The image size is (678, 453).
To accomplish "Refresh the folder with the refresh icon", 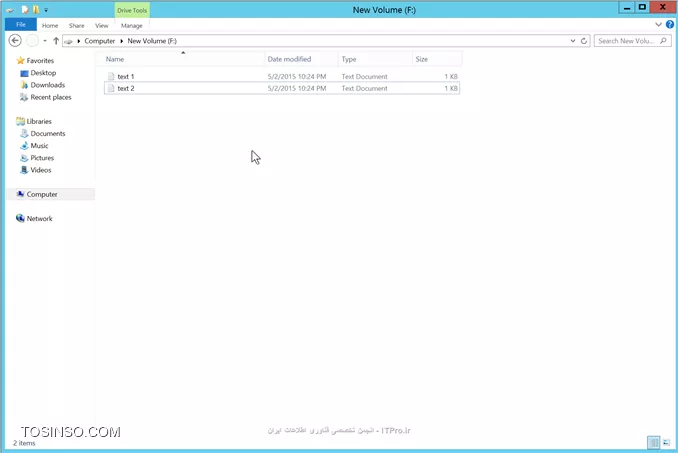I will coord(584,41).
